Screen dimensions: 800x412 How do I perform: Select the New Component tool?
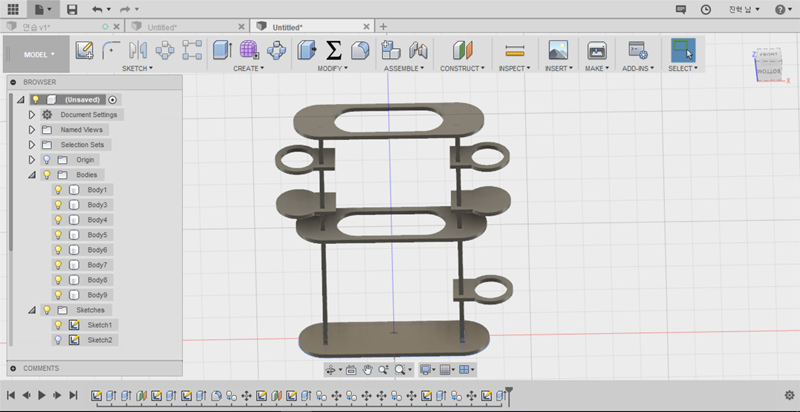391,50
